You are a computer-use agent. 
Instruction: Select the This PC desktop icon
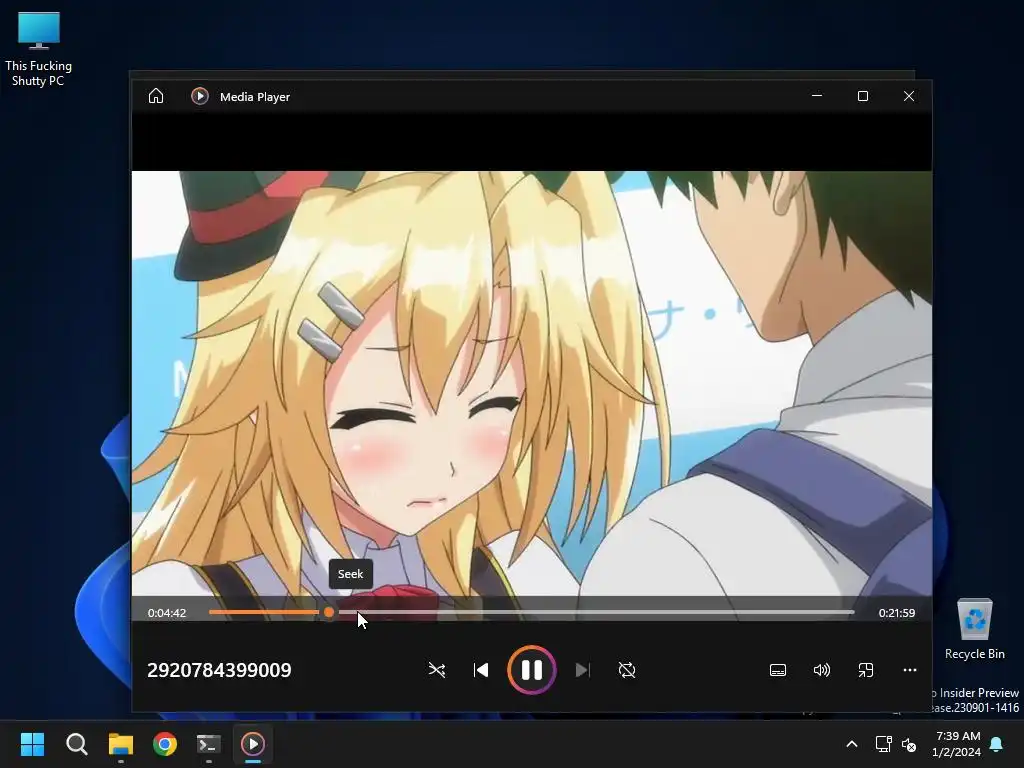[39, 49]
